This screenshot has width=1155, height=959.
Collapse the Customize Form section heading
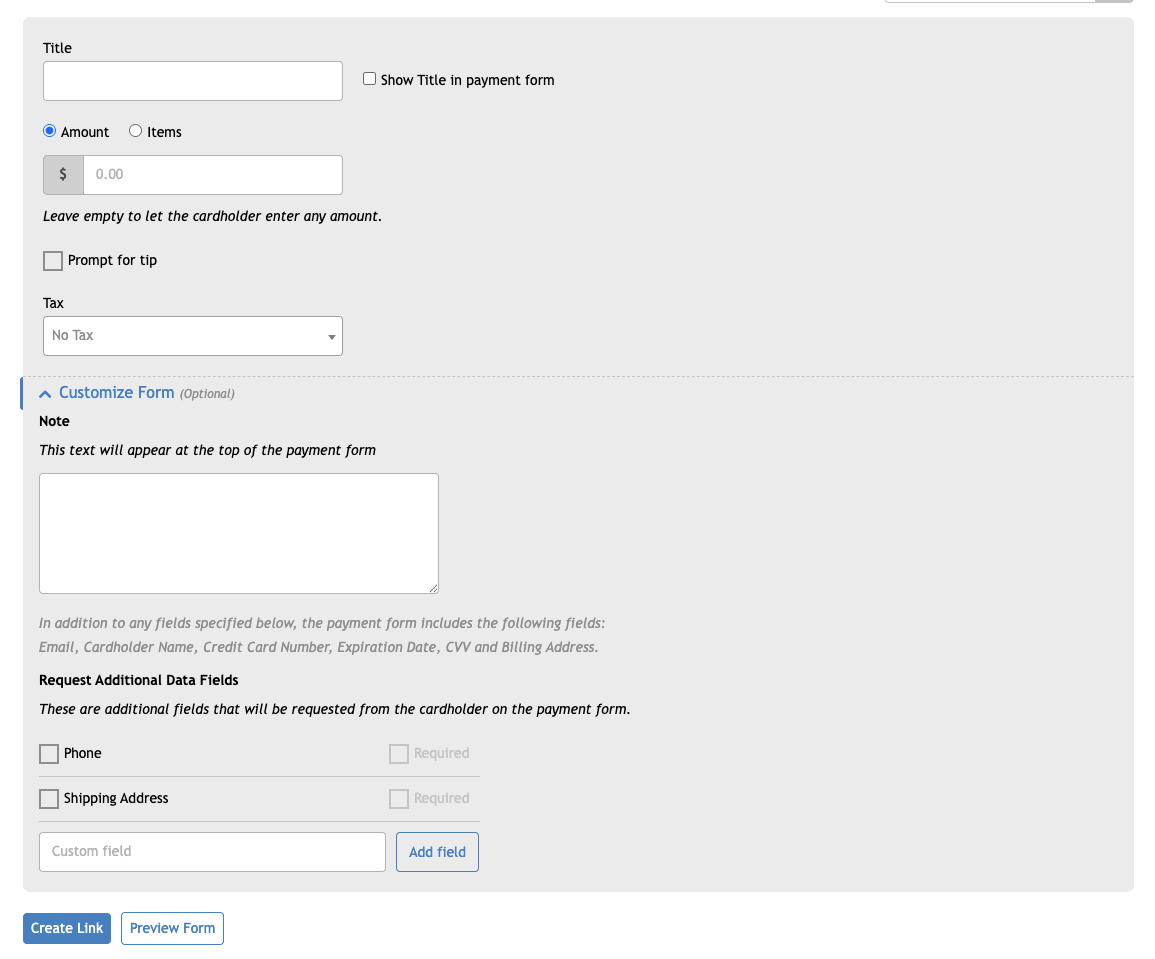click(x=116, y=393)
